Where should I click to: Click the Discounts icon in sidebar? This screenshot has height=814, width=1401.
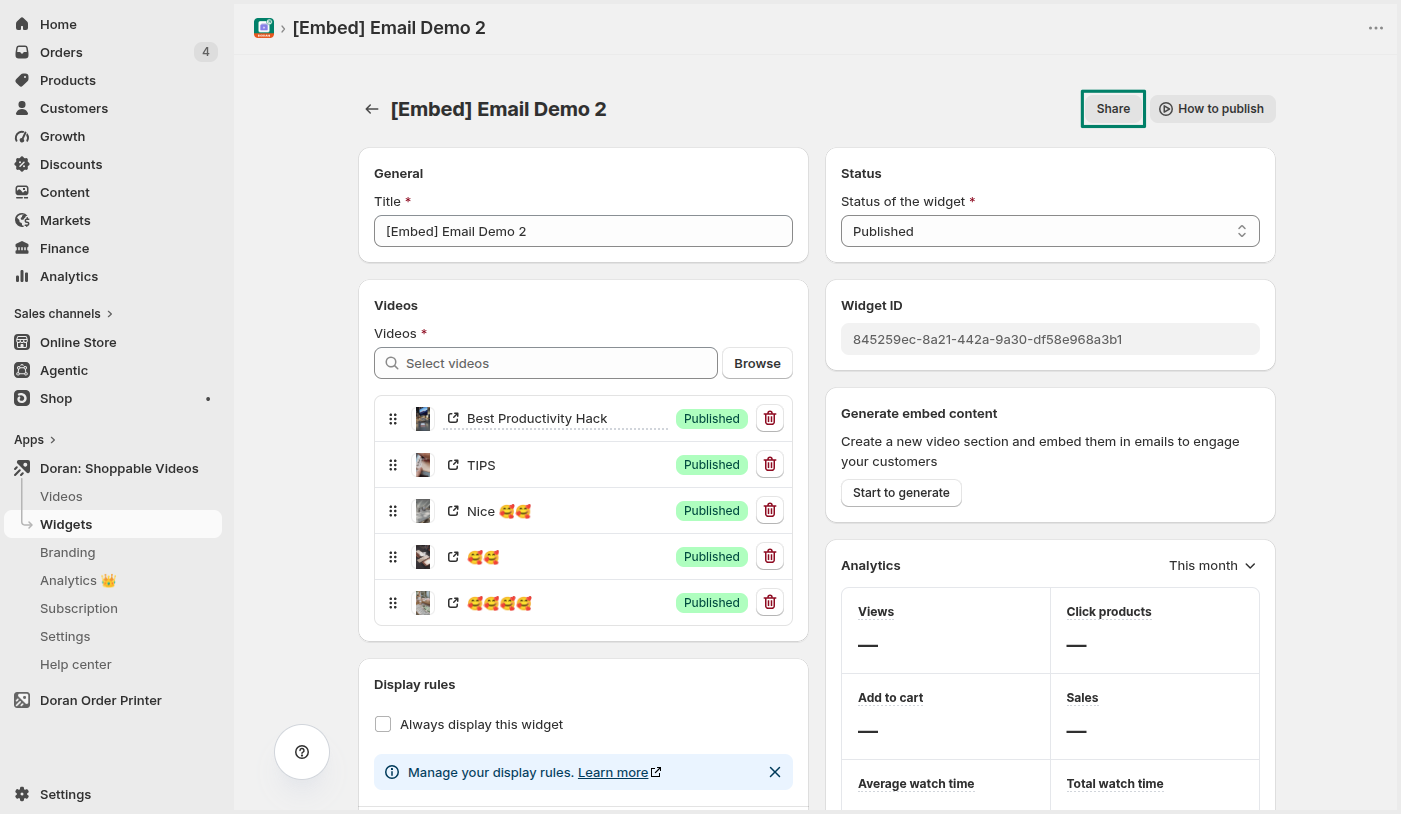pos(22,164)
